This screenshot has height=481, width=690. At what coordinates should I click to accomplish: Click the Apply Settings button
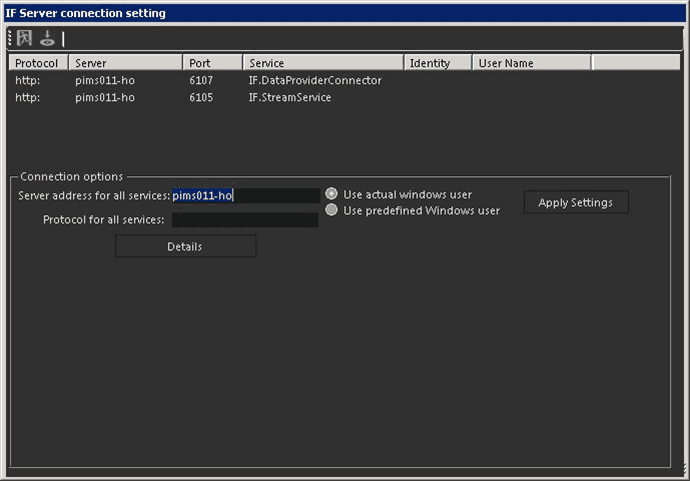576,202
